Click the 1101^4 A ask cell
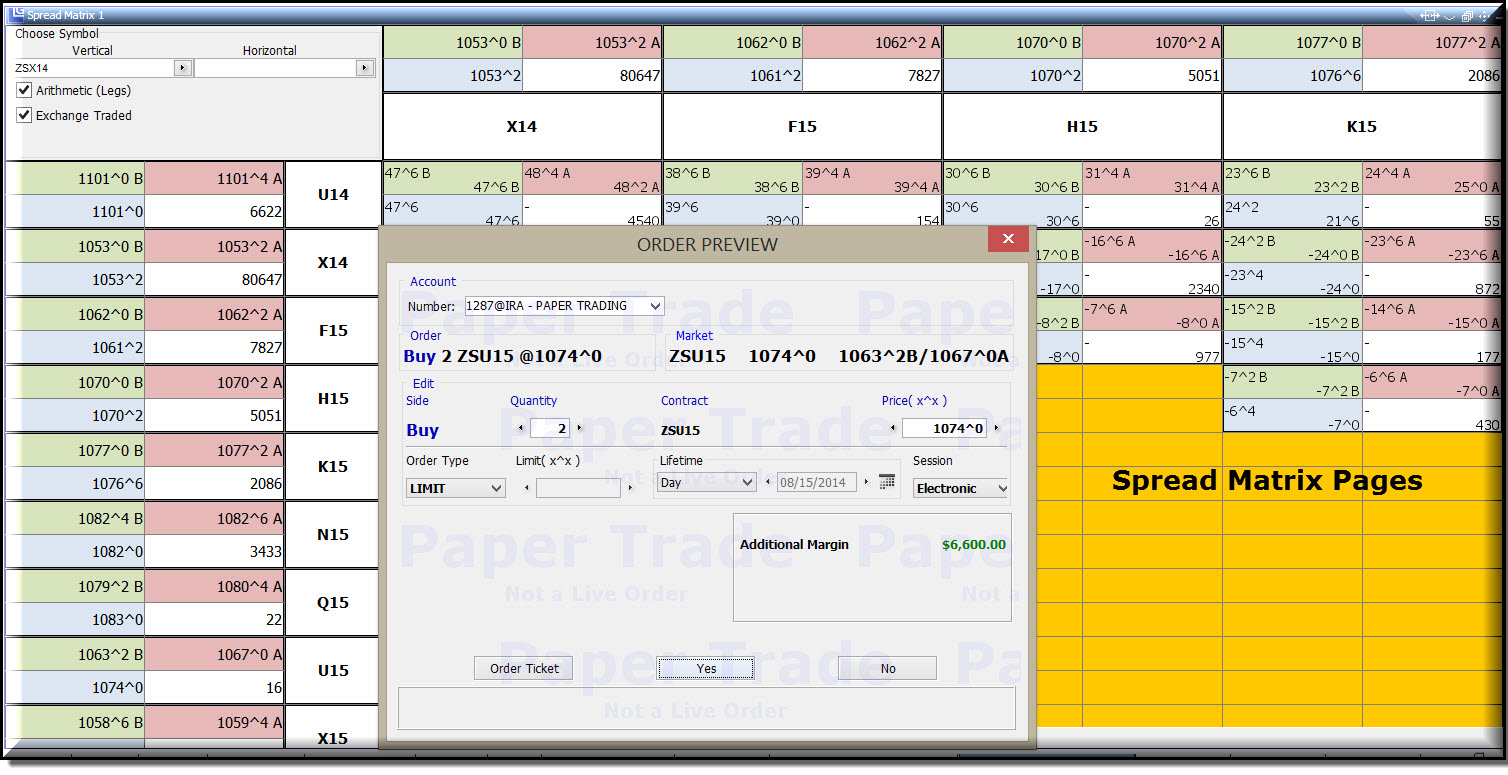Screen dimensions: 1508x775 214,179
